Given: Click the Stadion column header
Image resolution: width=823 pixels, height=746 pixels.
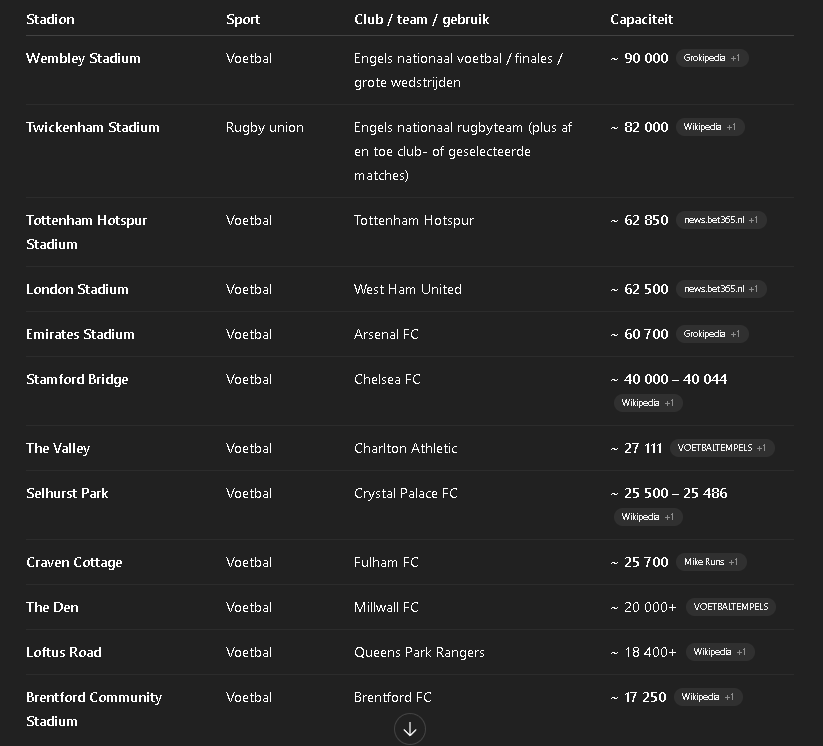Looking at the screenshot, I should [50, 19].
